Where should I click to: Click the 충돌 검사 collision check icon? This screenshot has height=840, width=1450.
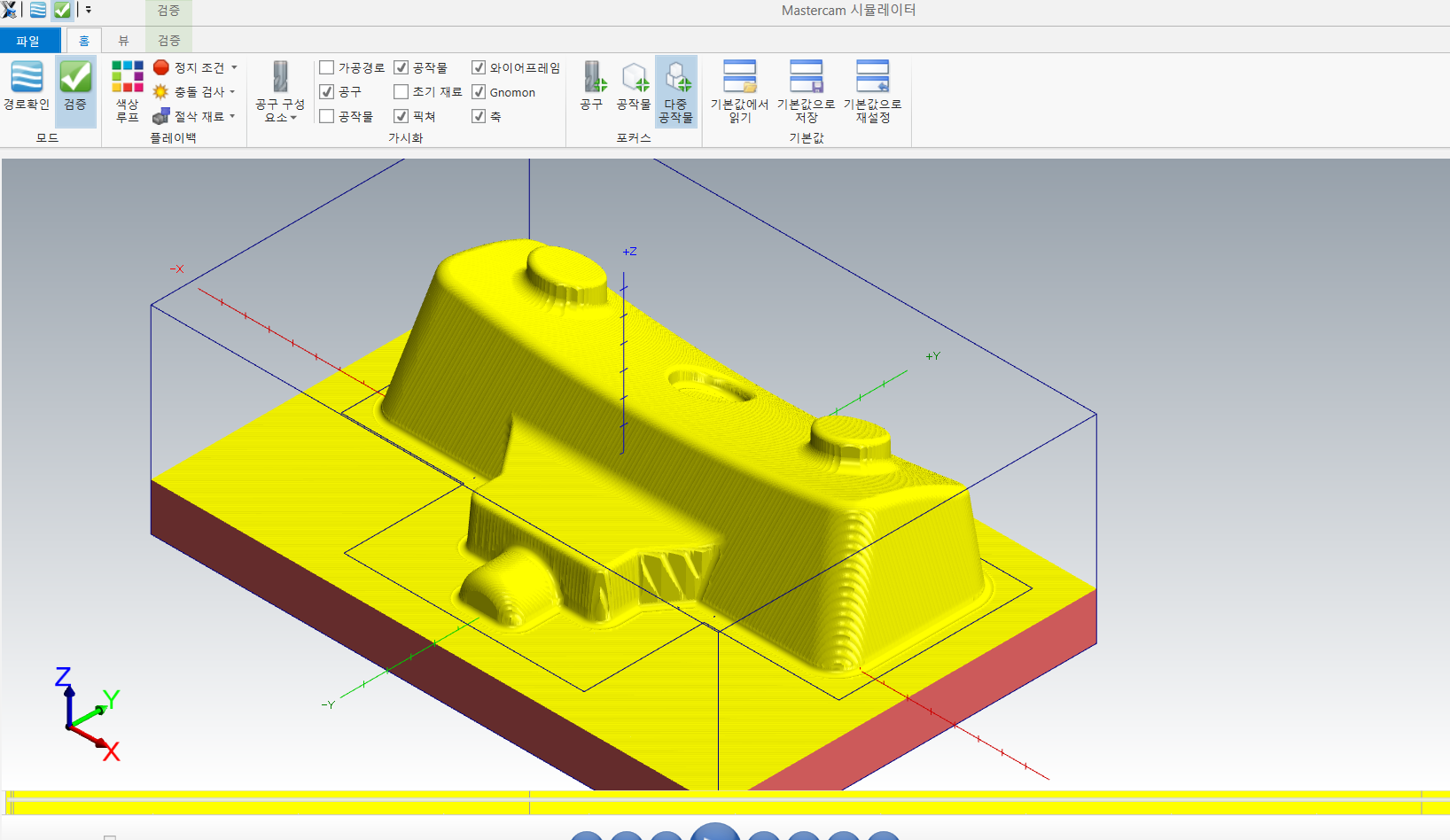point(160,91)
